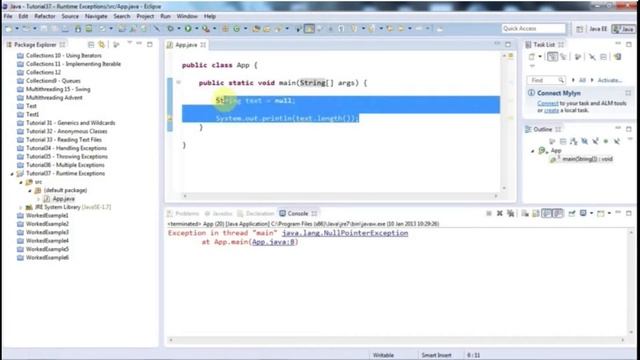Select the WorkedExample3 project

pyautogui.click(x=47, y=232)
